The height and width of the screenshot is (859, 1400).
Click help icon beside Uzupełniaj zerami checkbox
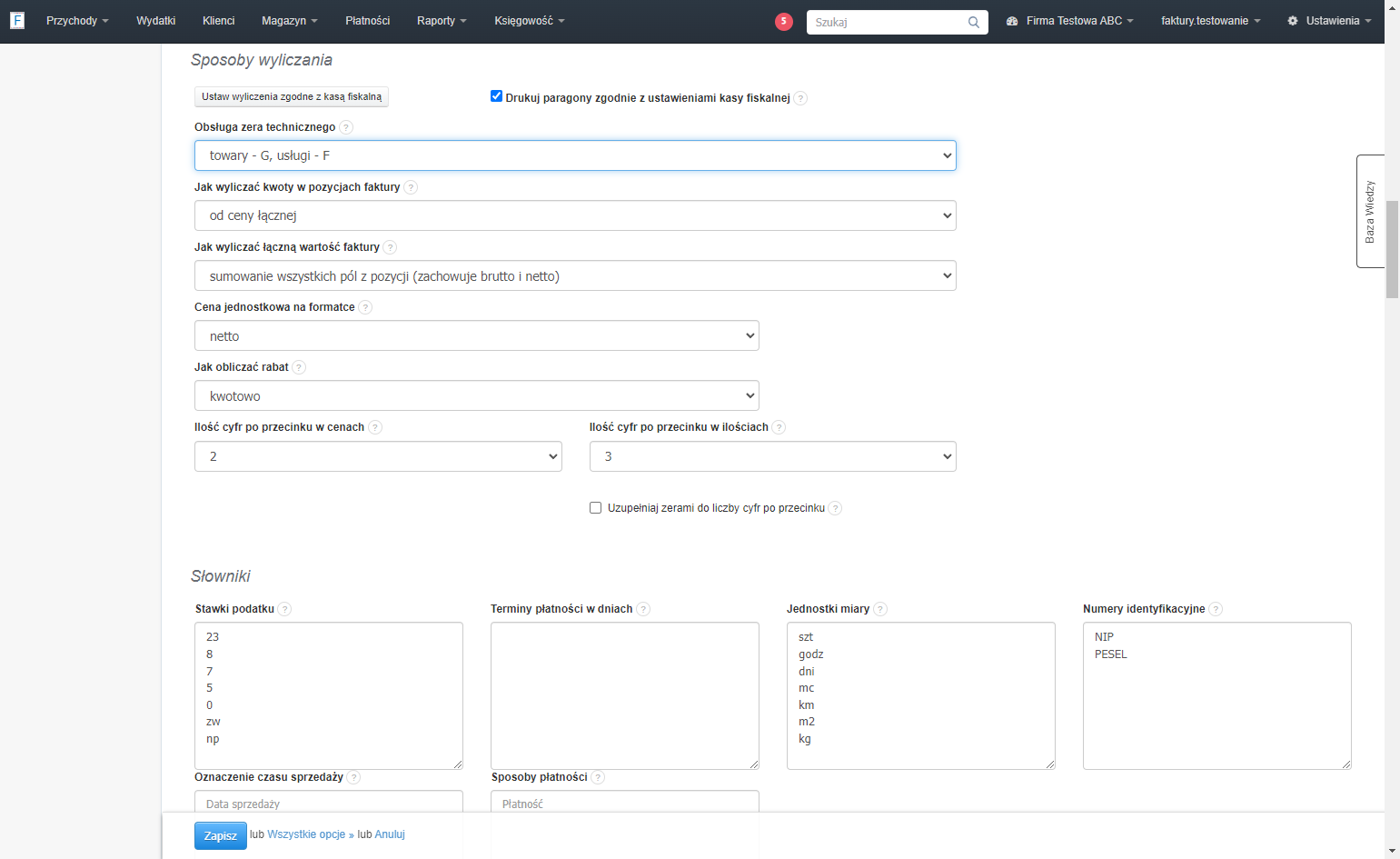(x=835, y=508)
